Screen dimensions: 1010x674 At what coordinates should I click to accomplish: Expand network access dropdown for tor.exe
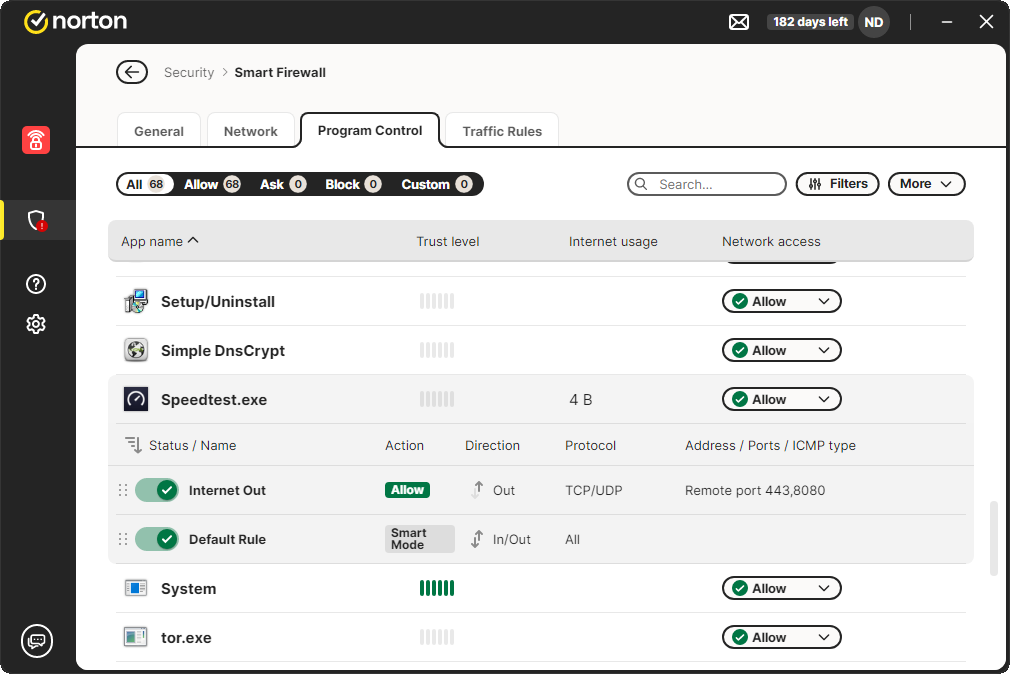[x=781, y=637]
